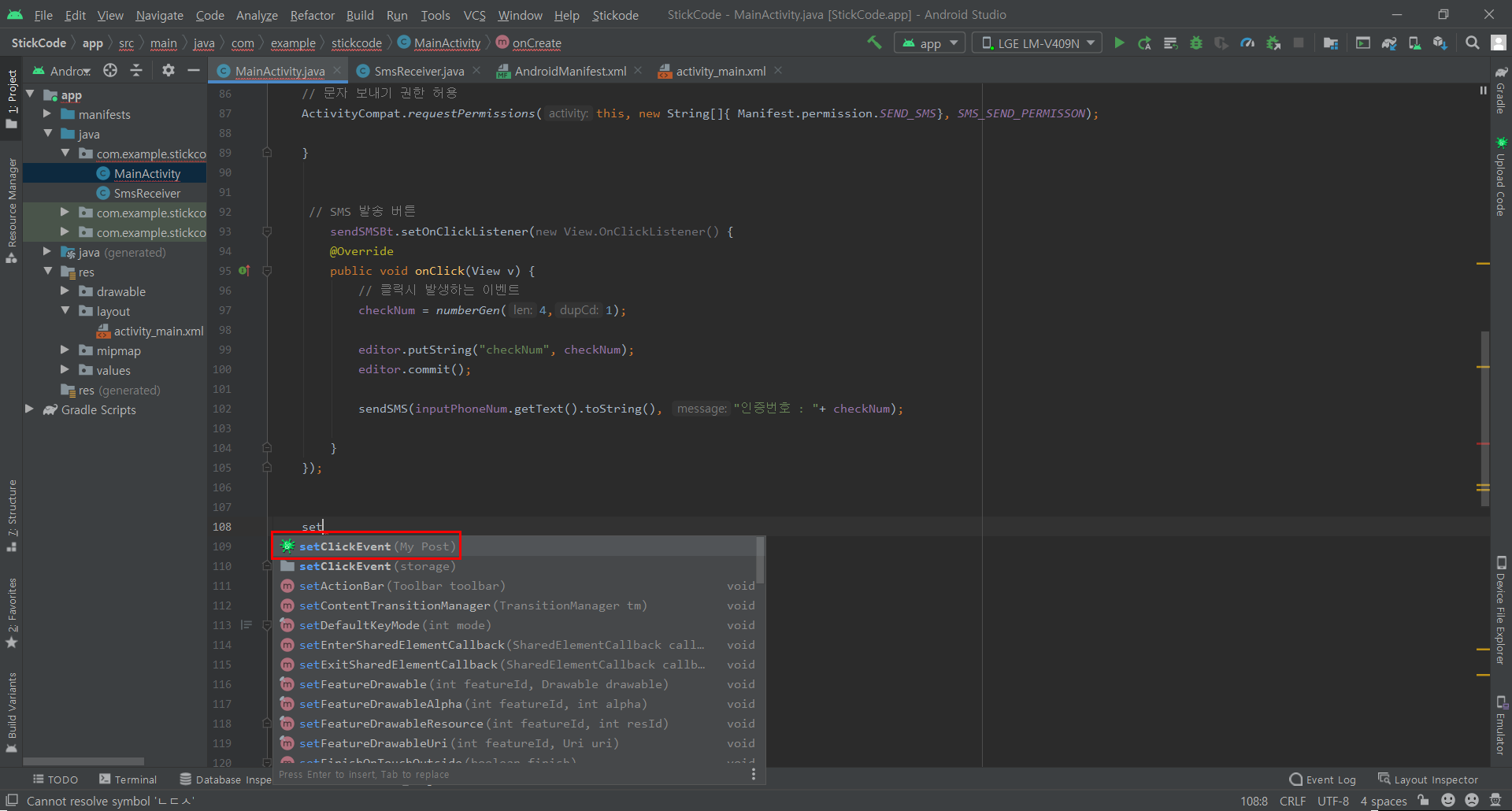Toggle the Resource Manager tool window
Viewport: 1512px width, 811px height.
click(12, 211)
